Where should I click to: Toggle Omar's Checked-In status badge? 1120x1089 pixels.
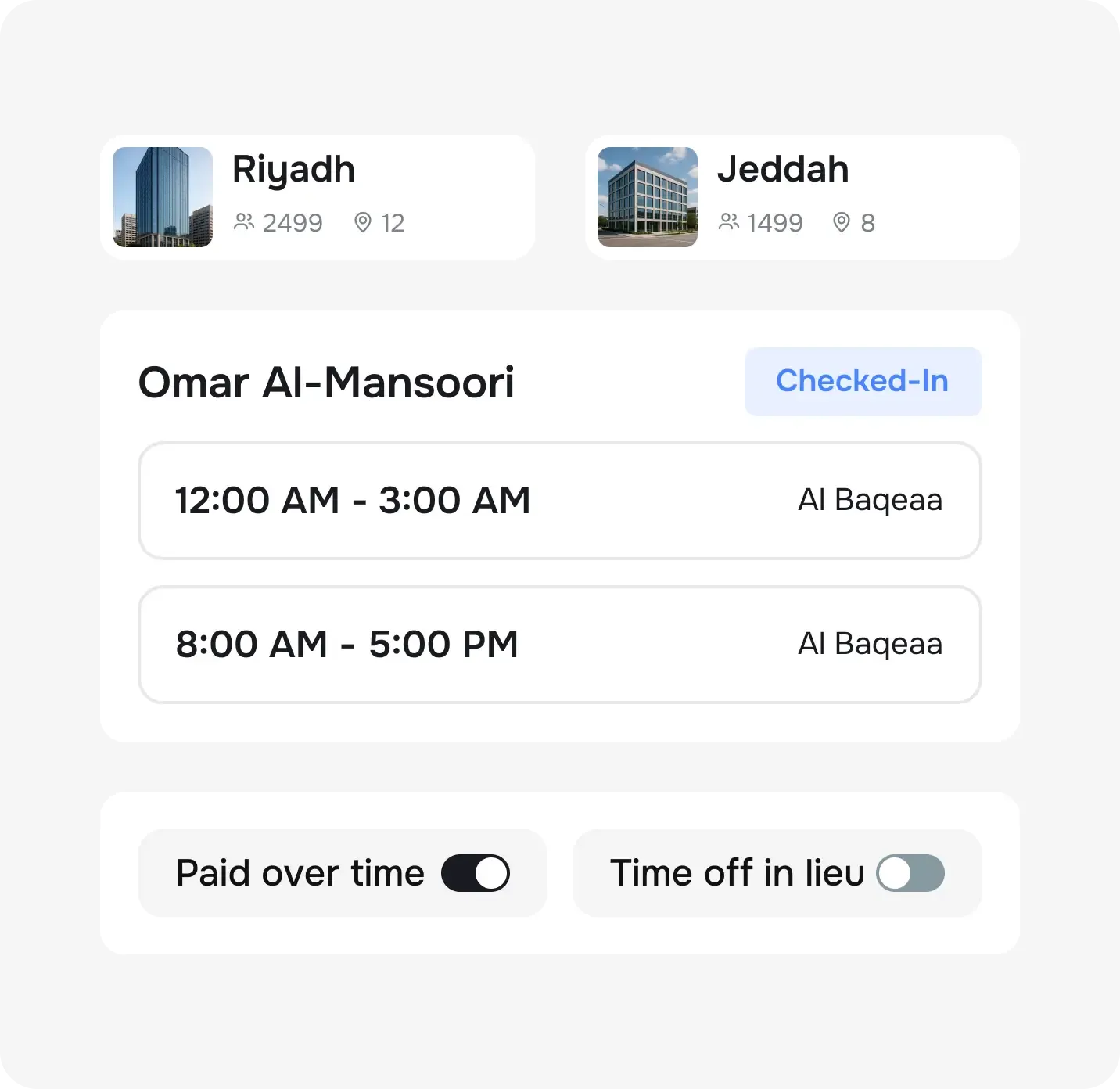point(863,382)
